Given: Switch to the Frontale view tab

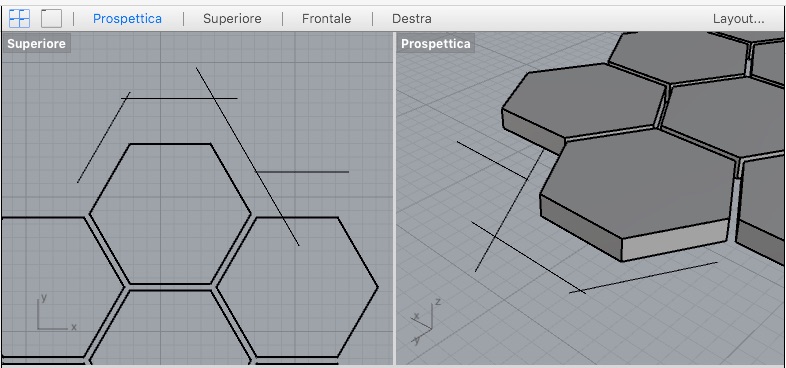Looking at the screenshot, I should [326, 19].
